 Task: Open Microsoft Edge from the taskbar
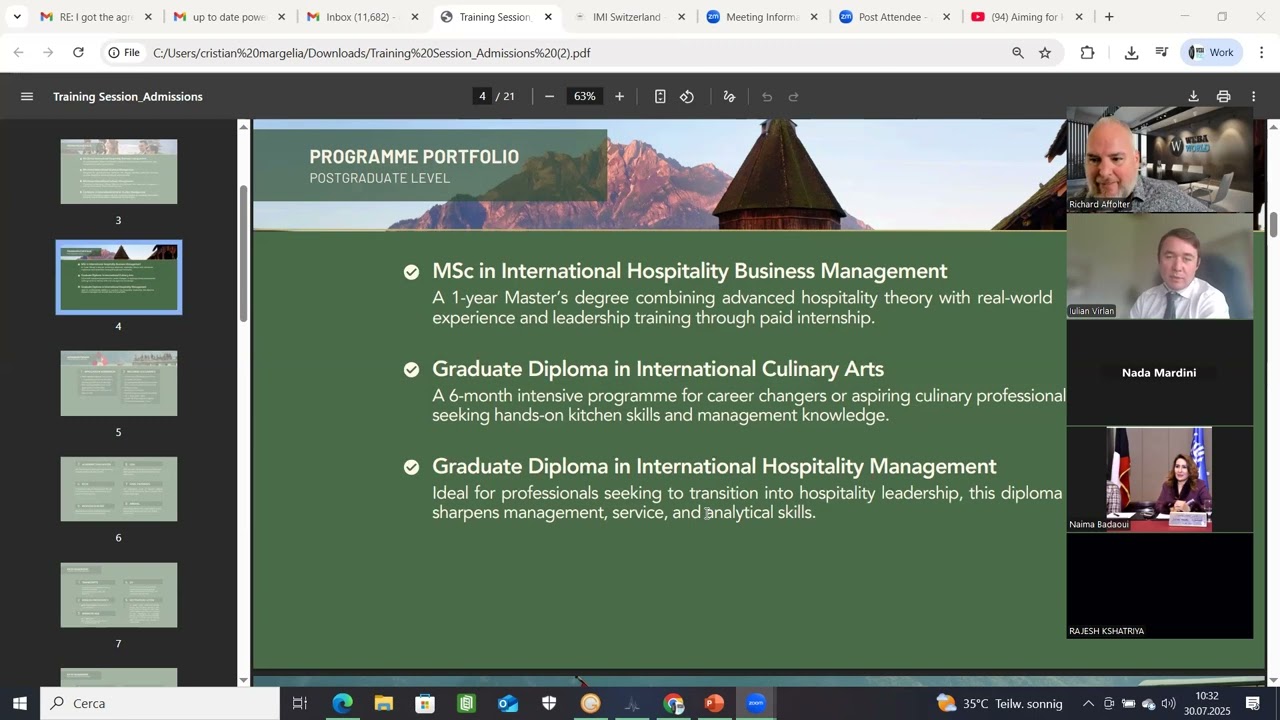[342, 703]
